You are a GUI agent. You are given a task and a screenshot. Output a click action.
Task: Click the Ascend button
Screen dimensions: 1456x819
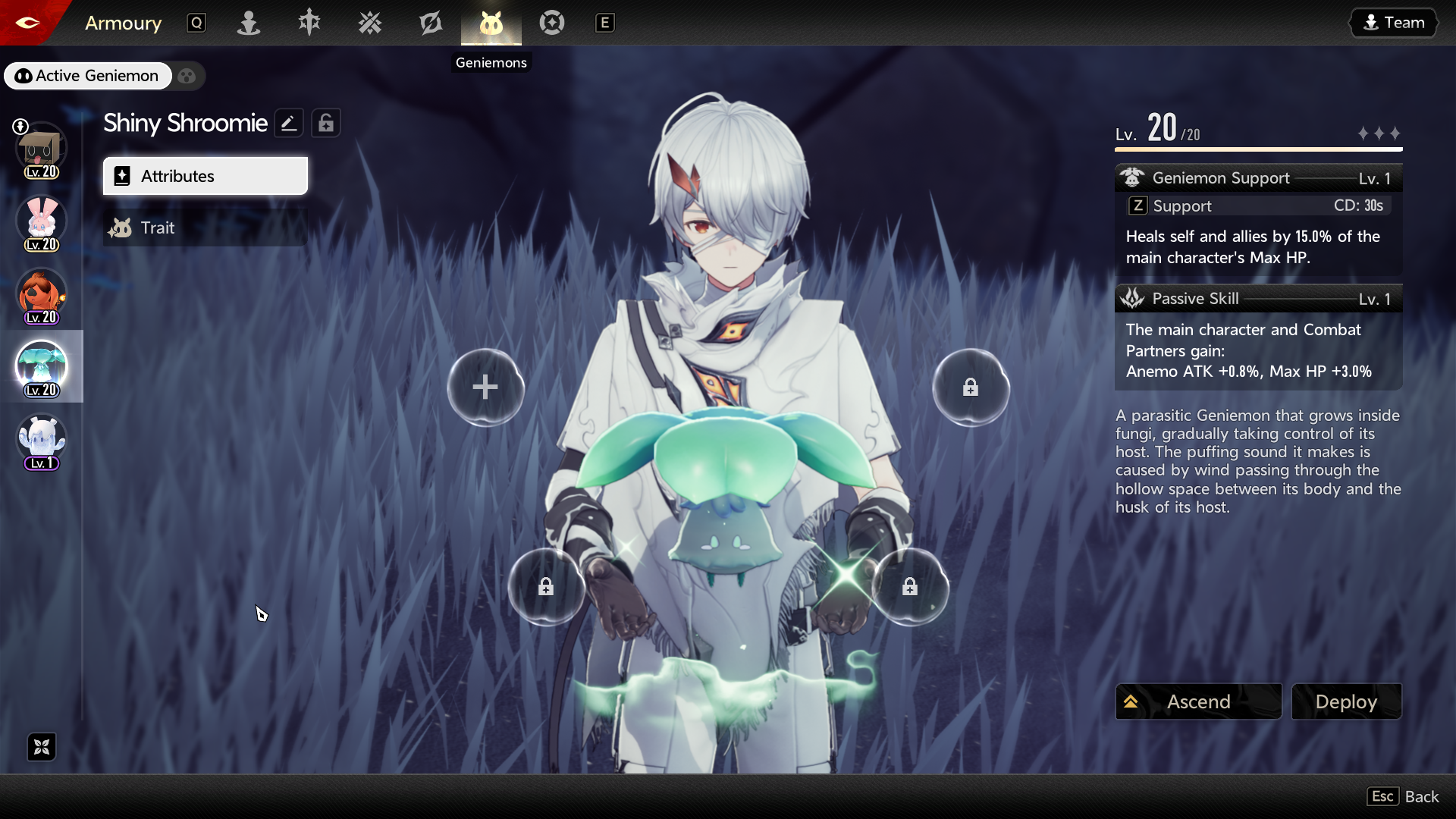click(x=1198, y=701)
